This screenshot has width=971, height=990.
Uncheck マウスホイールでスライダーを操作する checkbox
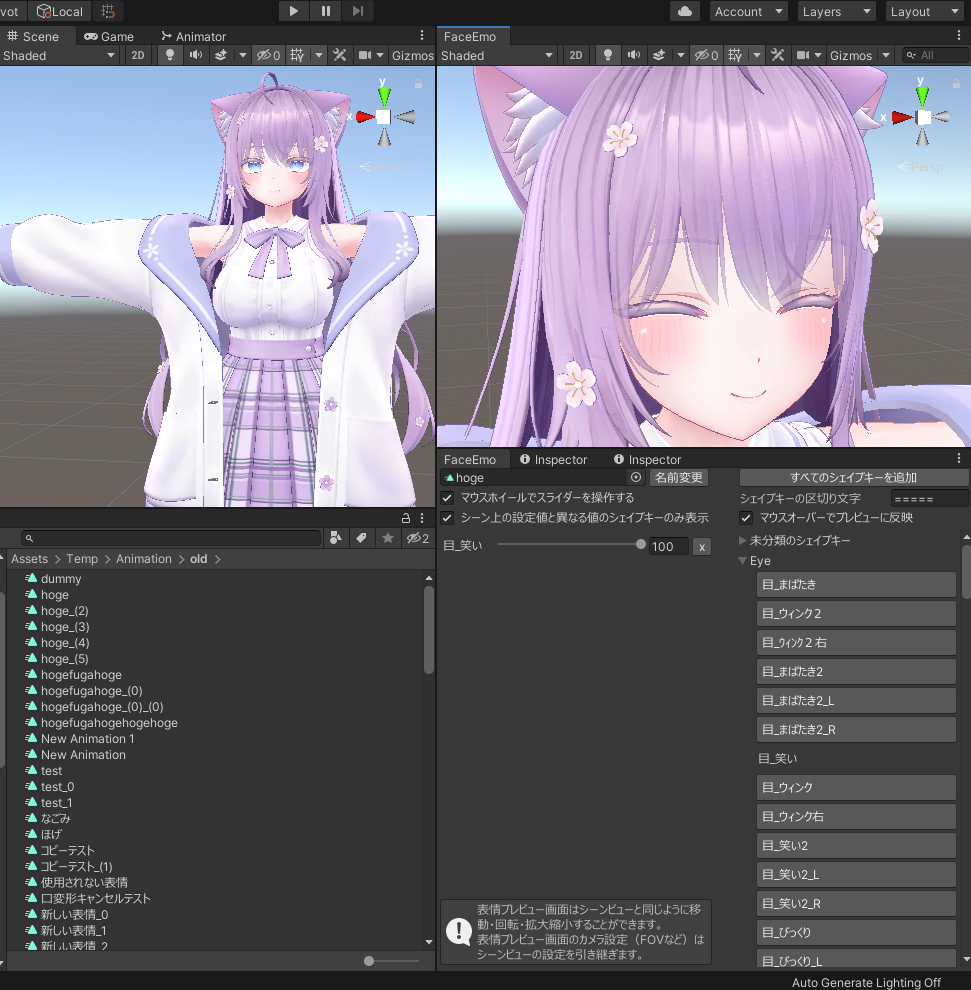click(447, 497)
